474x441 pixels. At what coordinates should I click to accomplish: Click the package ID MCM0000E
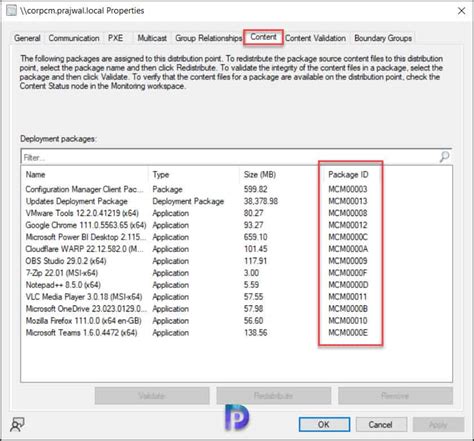click(x=348, y=333)
